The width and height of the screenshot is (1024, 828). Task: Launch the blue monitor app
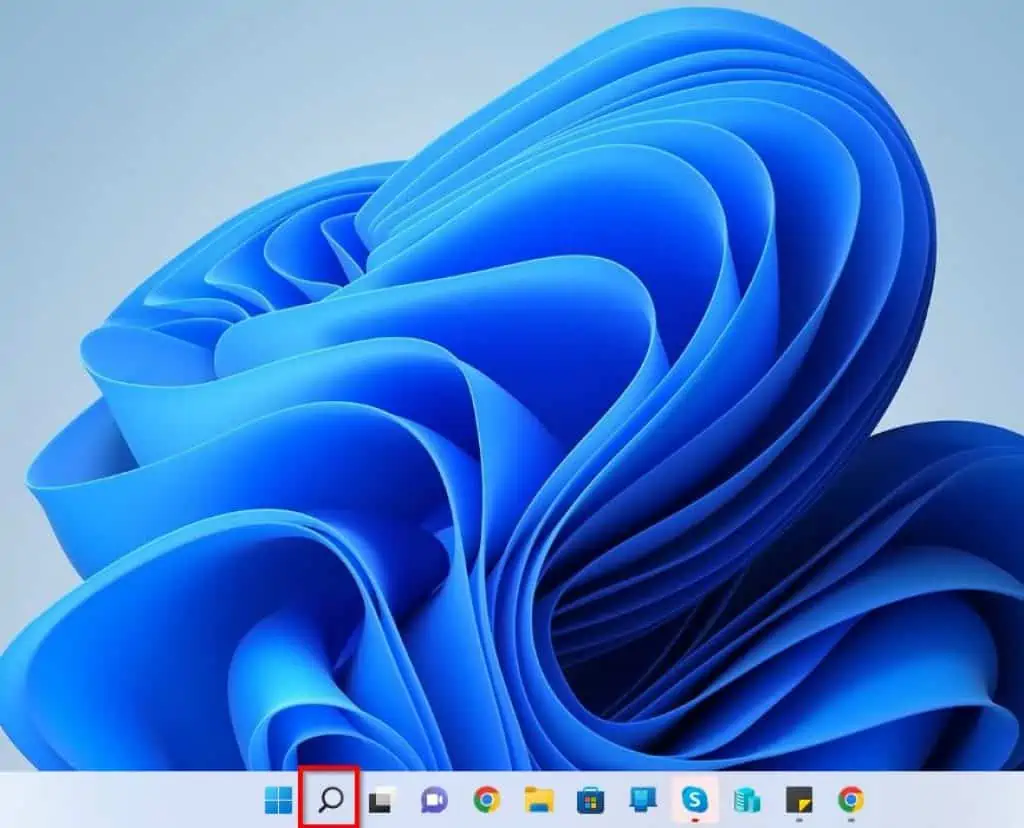(x=643, y=800)
